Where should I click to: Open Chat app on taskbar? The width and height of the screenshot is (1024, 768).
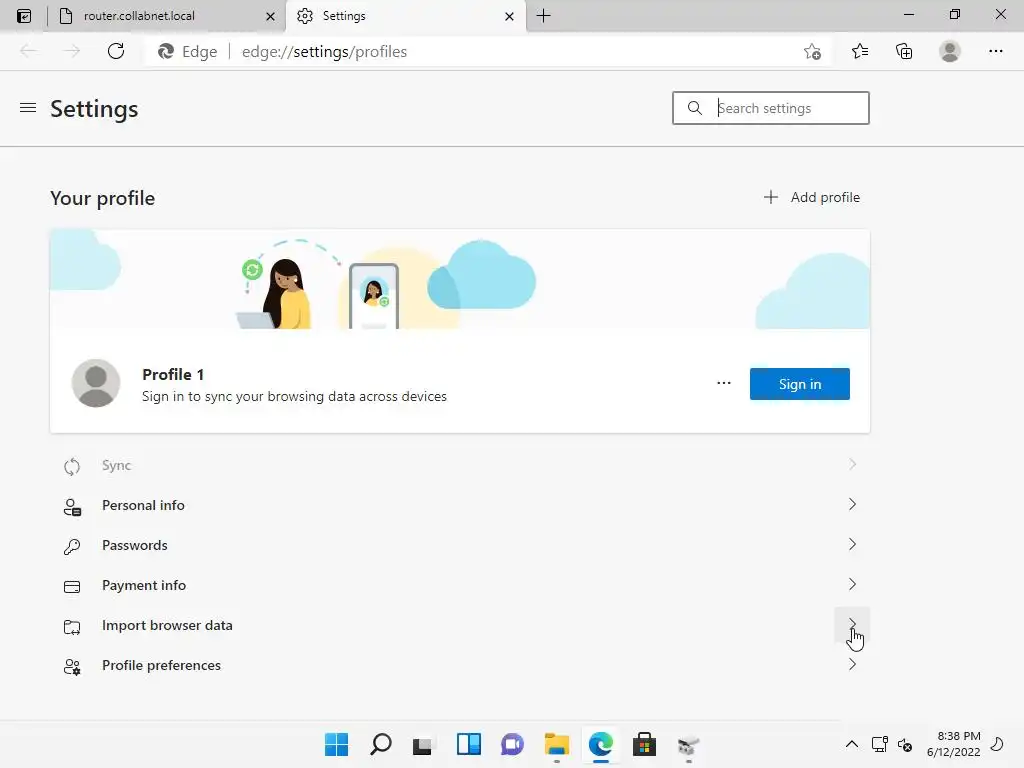coord(512,744)
